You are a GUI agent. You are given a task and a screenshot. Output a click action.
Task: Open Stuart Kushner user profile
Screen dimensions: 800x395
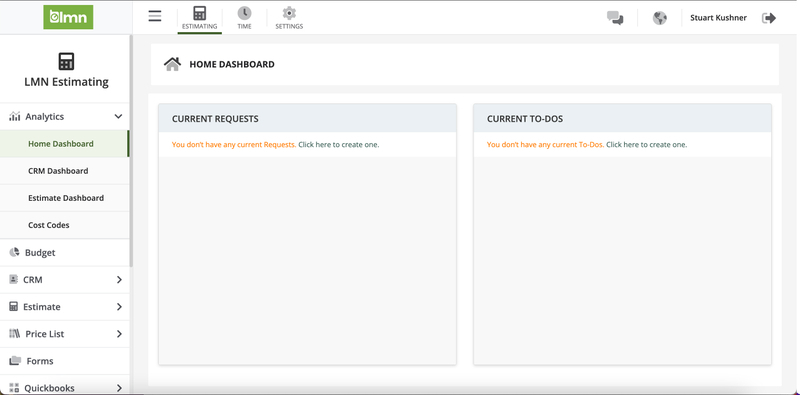pyautogui.click(x=718, y=18)
